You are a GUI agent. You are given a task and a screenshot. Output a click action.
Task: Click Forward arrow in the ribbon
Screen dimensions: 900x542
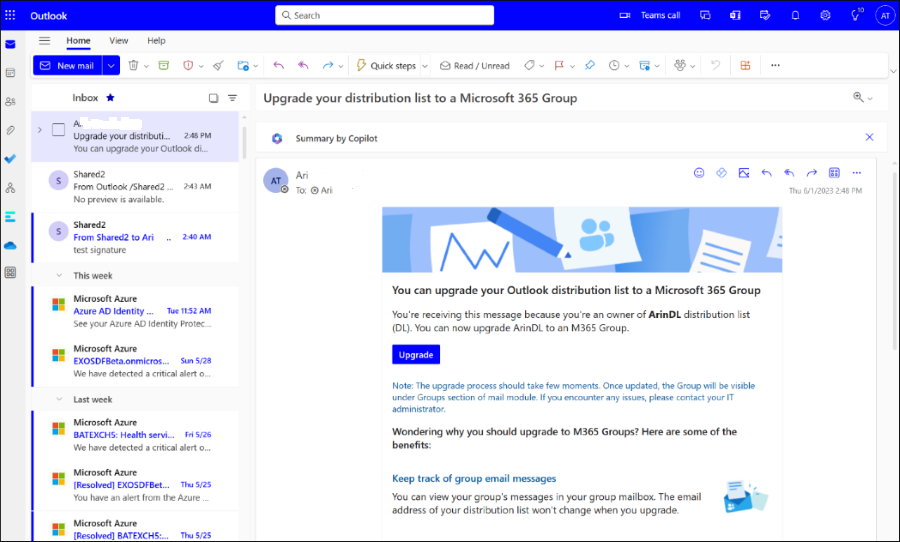tap(328, 65)
